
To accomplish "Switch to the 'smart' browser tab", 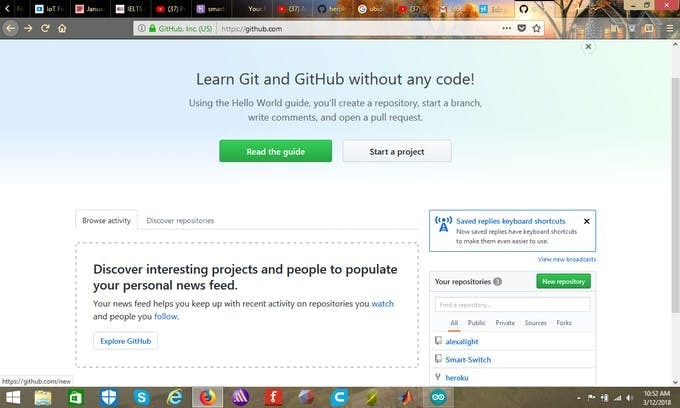I will tap(210, 9).
